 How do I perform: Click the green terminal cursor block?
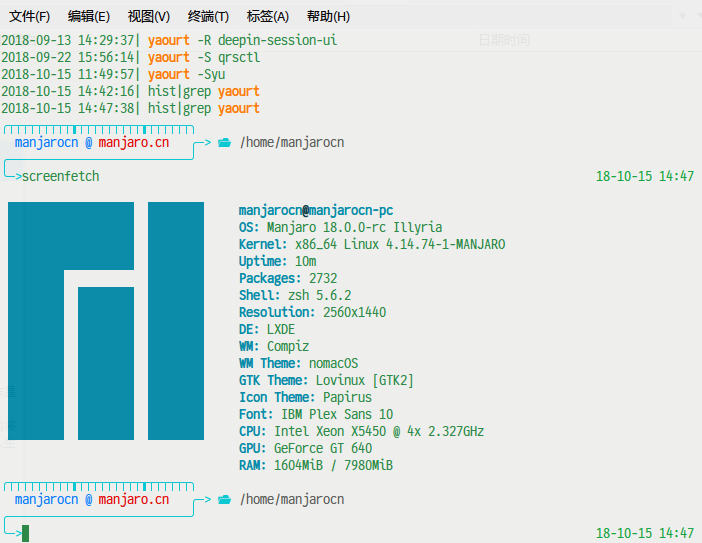pyautogui.click(x=26, y=533)
